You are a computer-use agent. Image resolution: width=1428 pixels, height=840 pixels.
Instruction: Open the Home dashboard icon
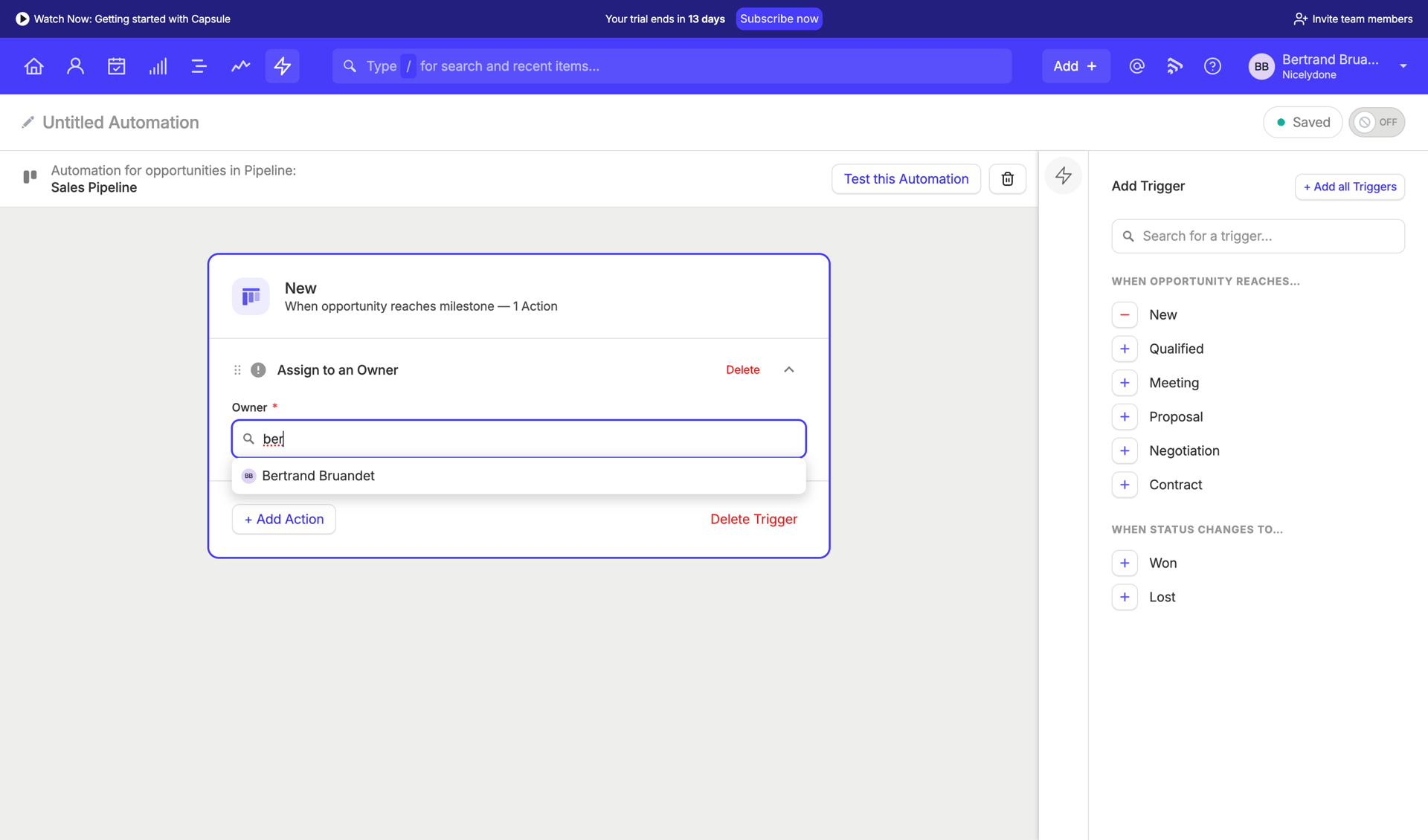(x=33, y=65)
